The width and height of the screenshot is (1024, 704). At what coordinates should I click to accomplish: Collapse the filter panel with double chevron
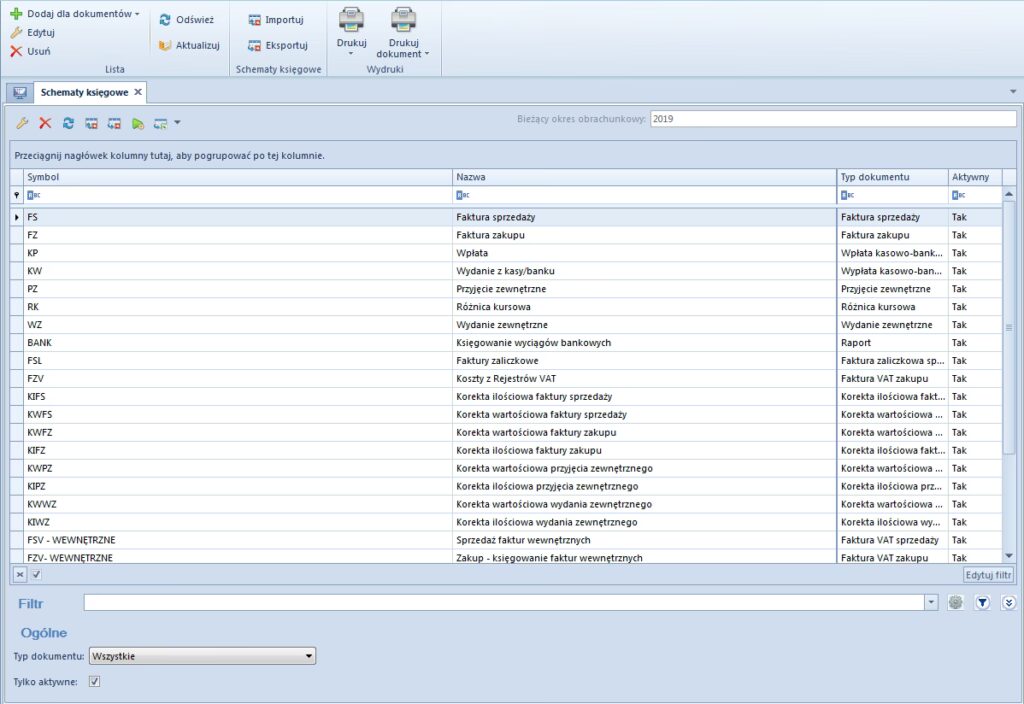pyautogui.click(x=1008, y=603)
